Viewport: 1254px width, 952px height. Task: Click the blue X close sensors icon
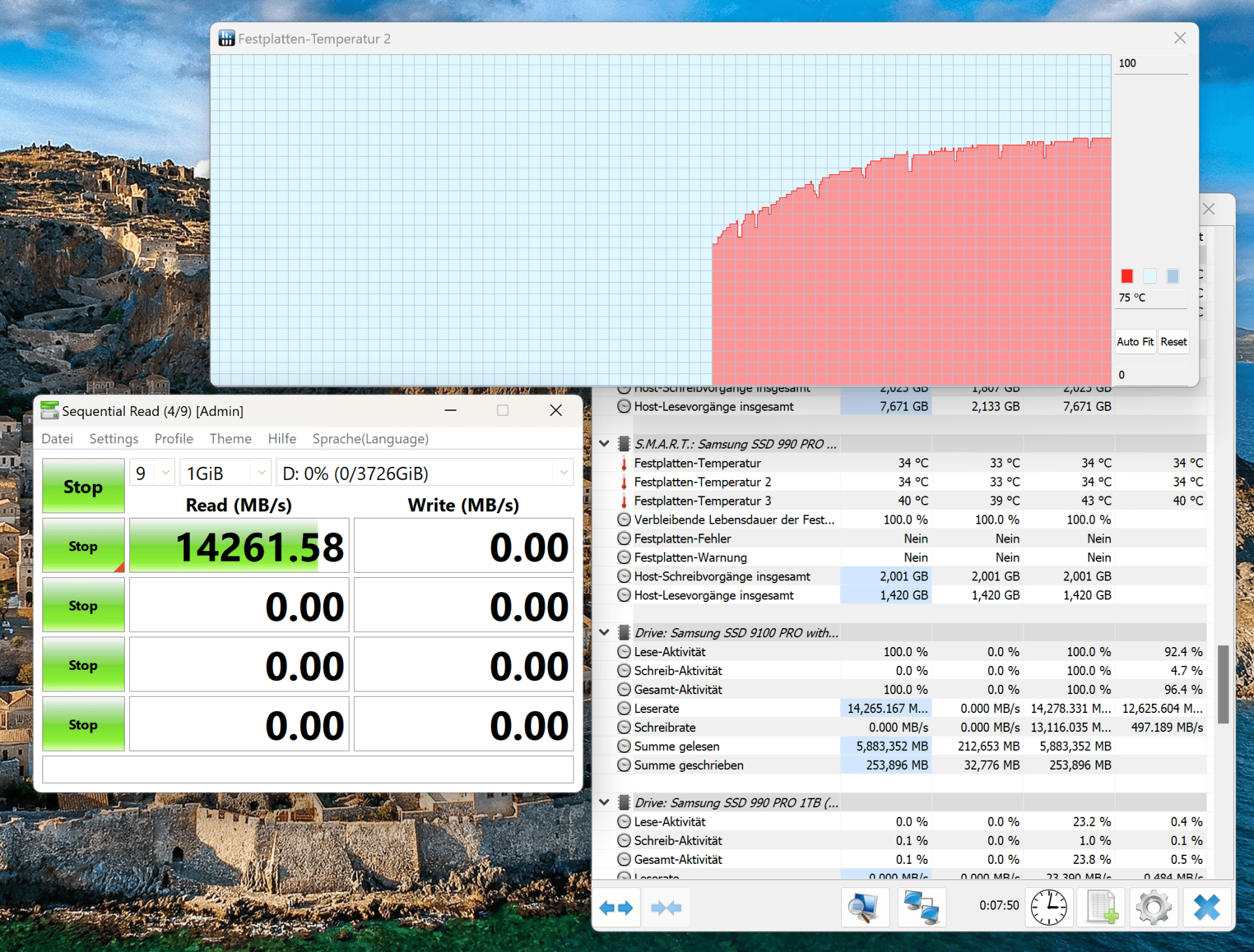click(x=1206, y=908)
